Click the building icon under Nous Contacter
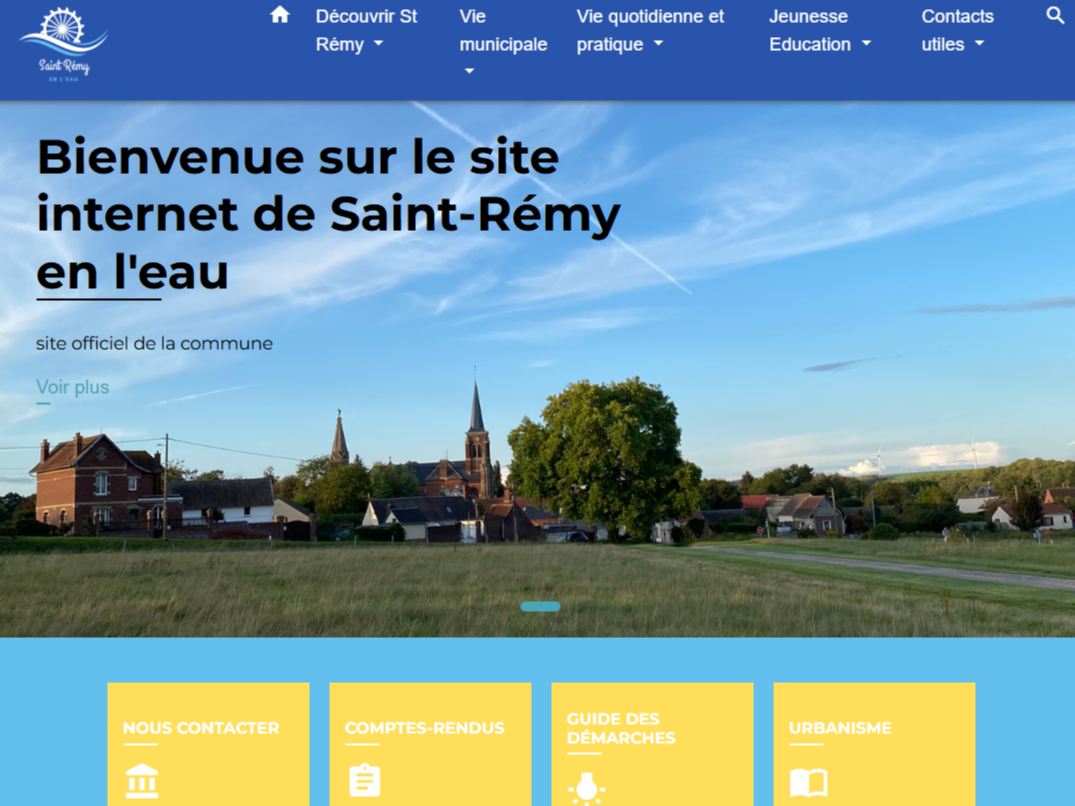This screenshot has width=1075, height=806. [142, 781]
